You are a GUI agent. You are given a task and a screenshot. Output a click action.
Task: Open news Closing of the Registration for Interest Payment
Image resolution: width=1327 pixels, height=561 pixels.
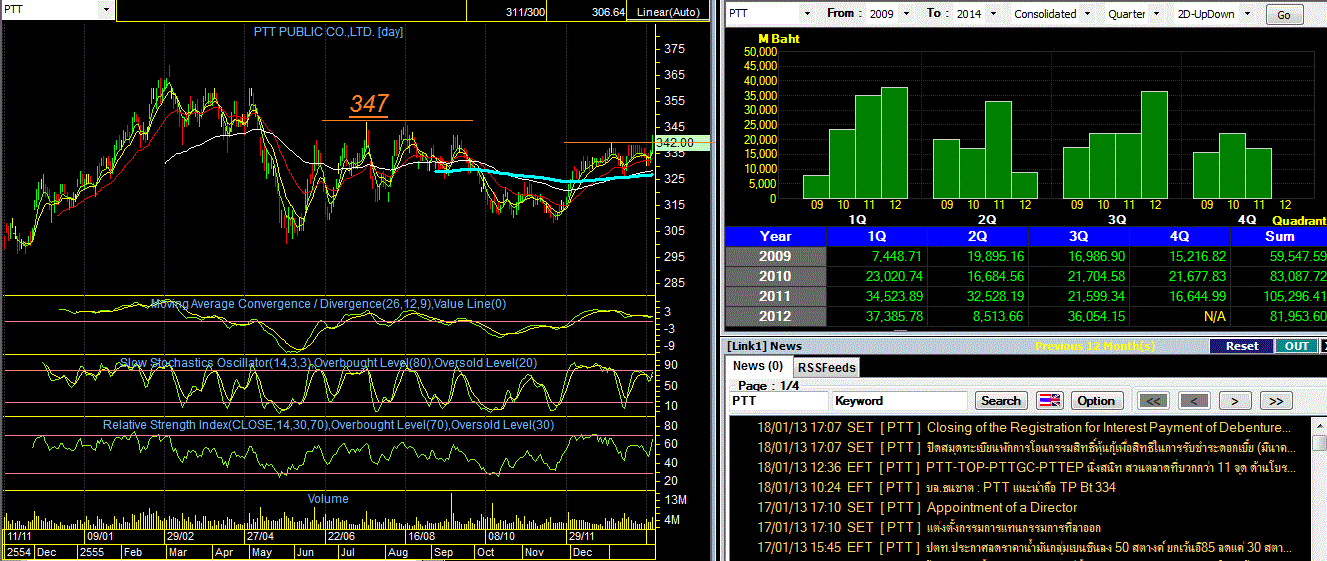[x=1109, y=427]
